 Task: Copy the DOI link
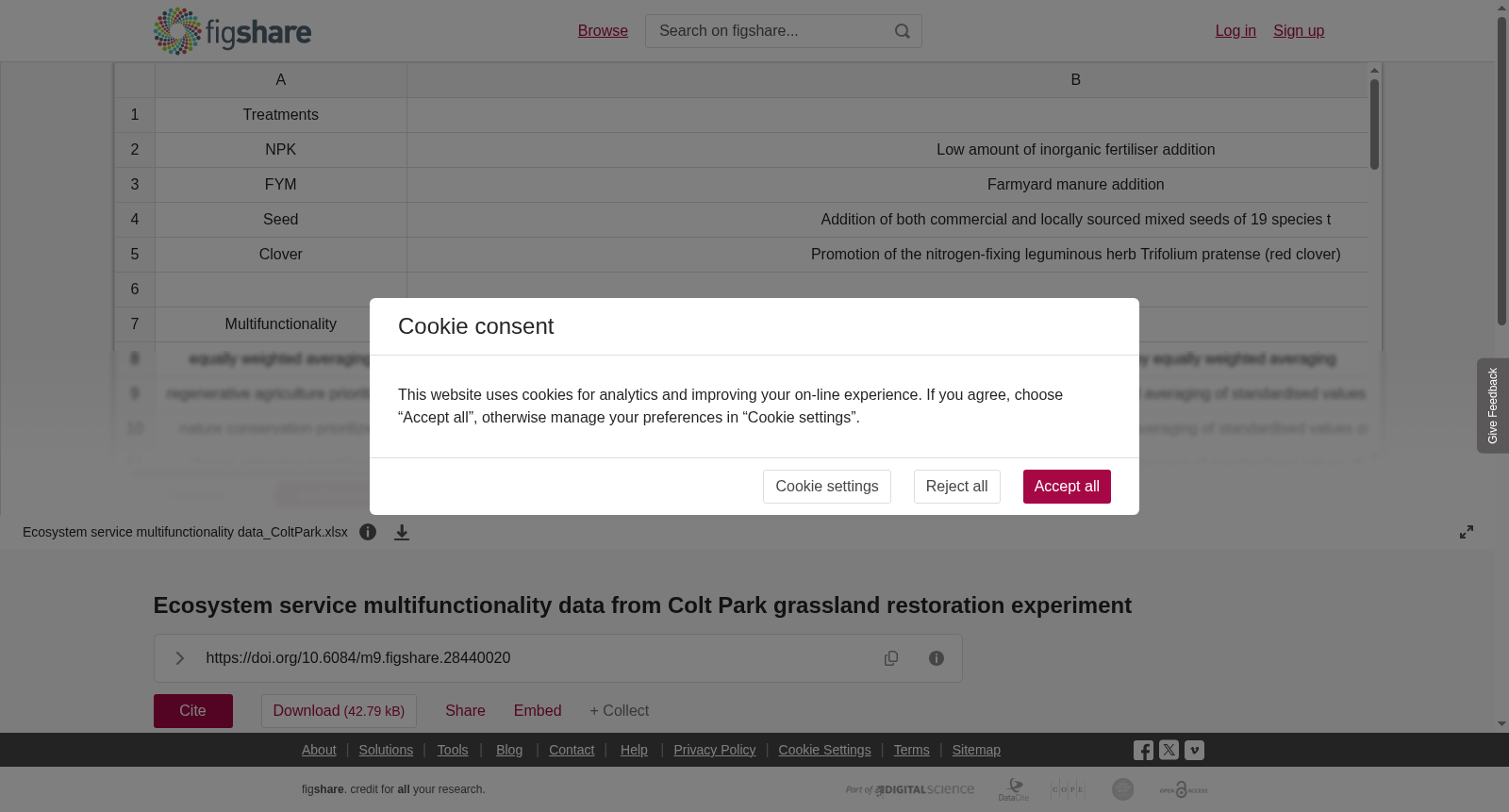(x=891, y=658)
